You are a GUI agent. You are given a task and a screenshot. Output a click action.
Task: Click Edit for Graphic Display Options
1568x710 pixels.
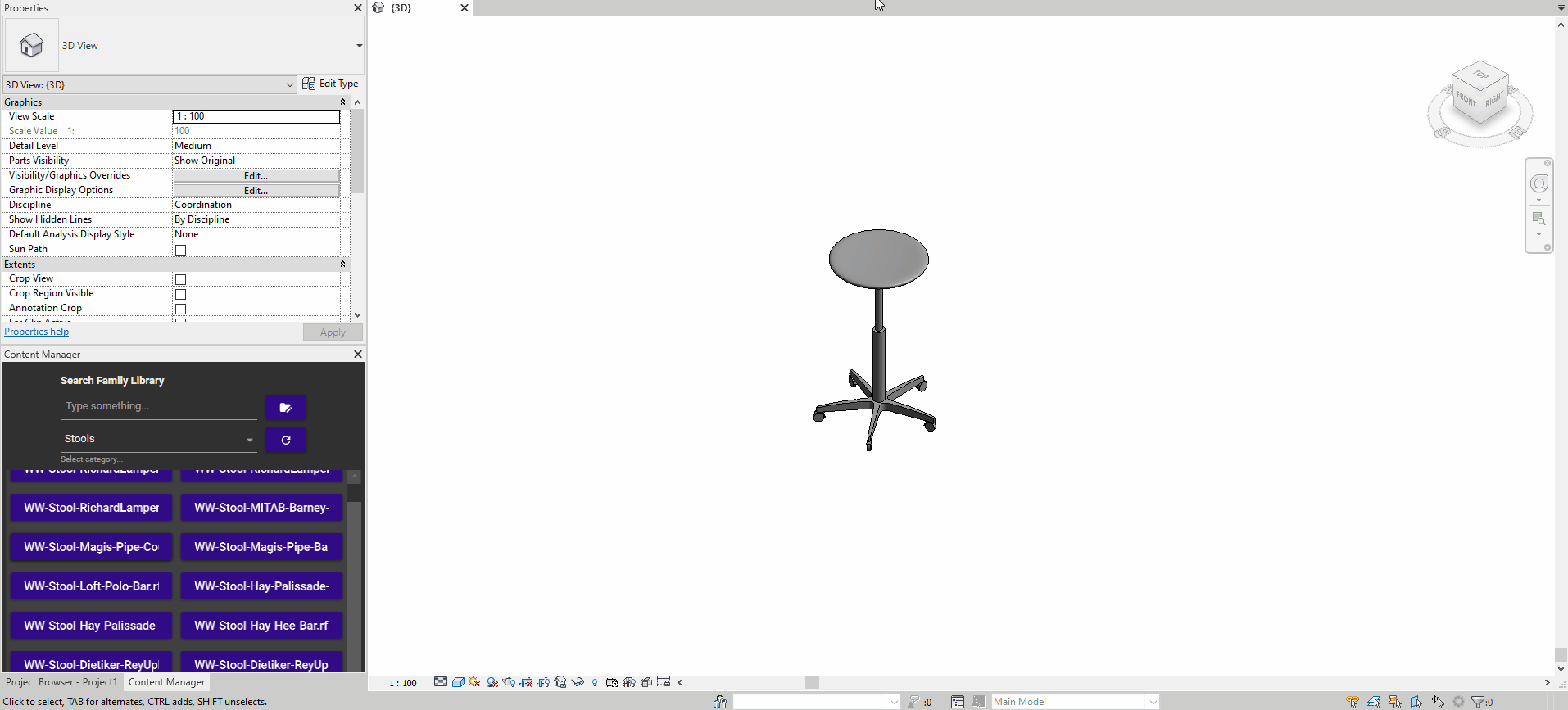256,191
